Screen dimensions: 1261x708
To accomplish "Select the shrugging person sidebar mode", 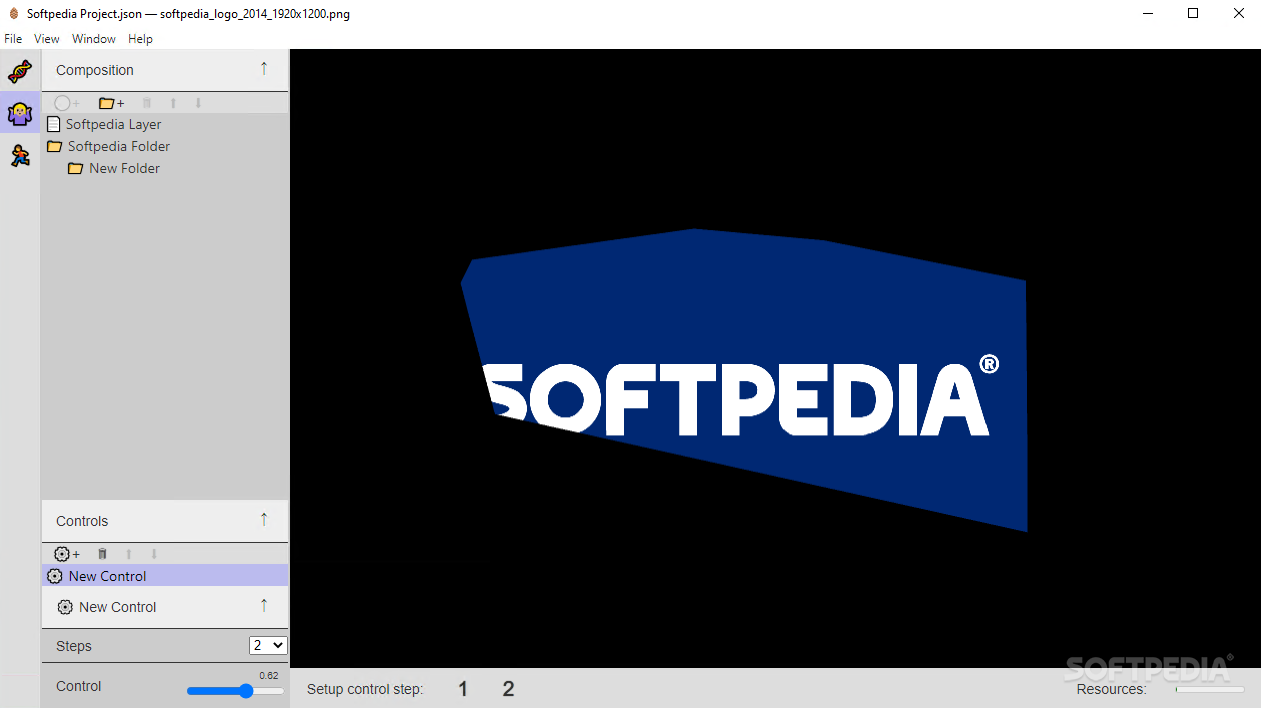I will [x=20, y=113].
